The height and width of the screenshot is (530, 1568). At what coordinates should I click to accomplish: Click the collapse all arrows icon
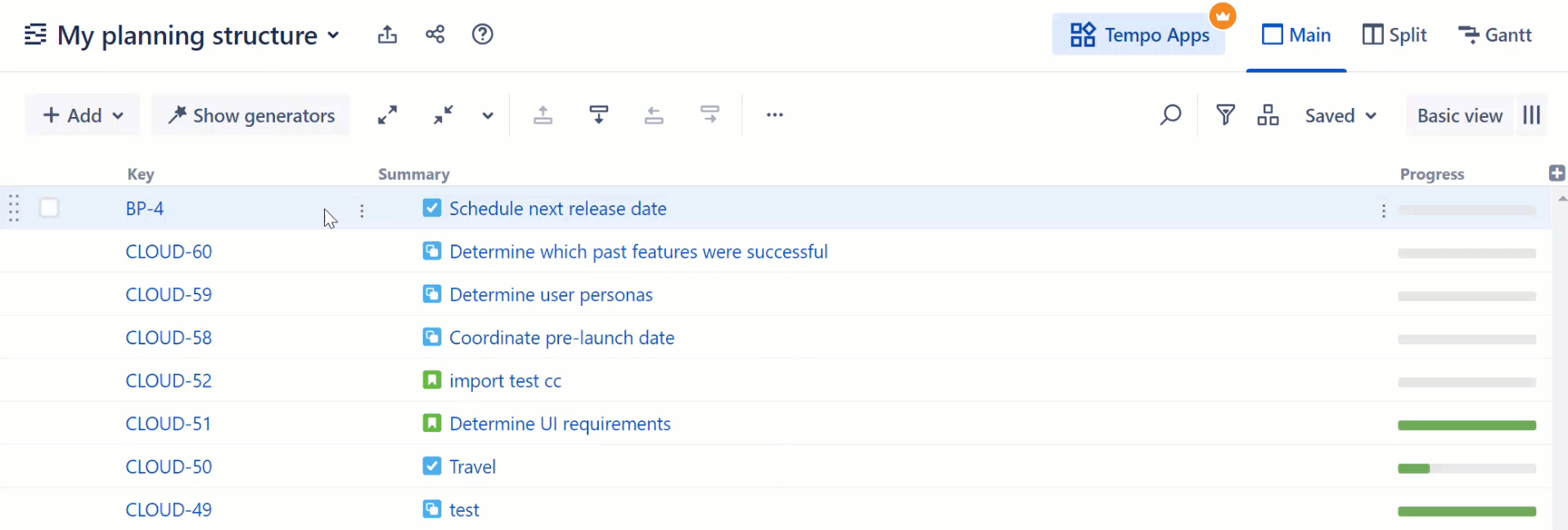click(443, 115)
